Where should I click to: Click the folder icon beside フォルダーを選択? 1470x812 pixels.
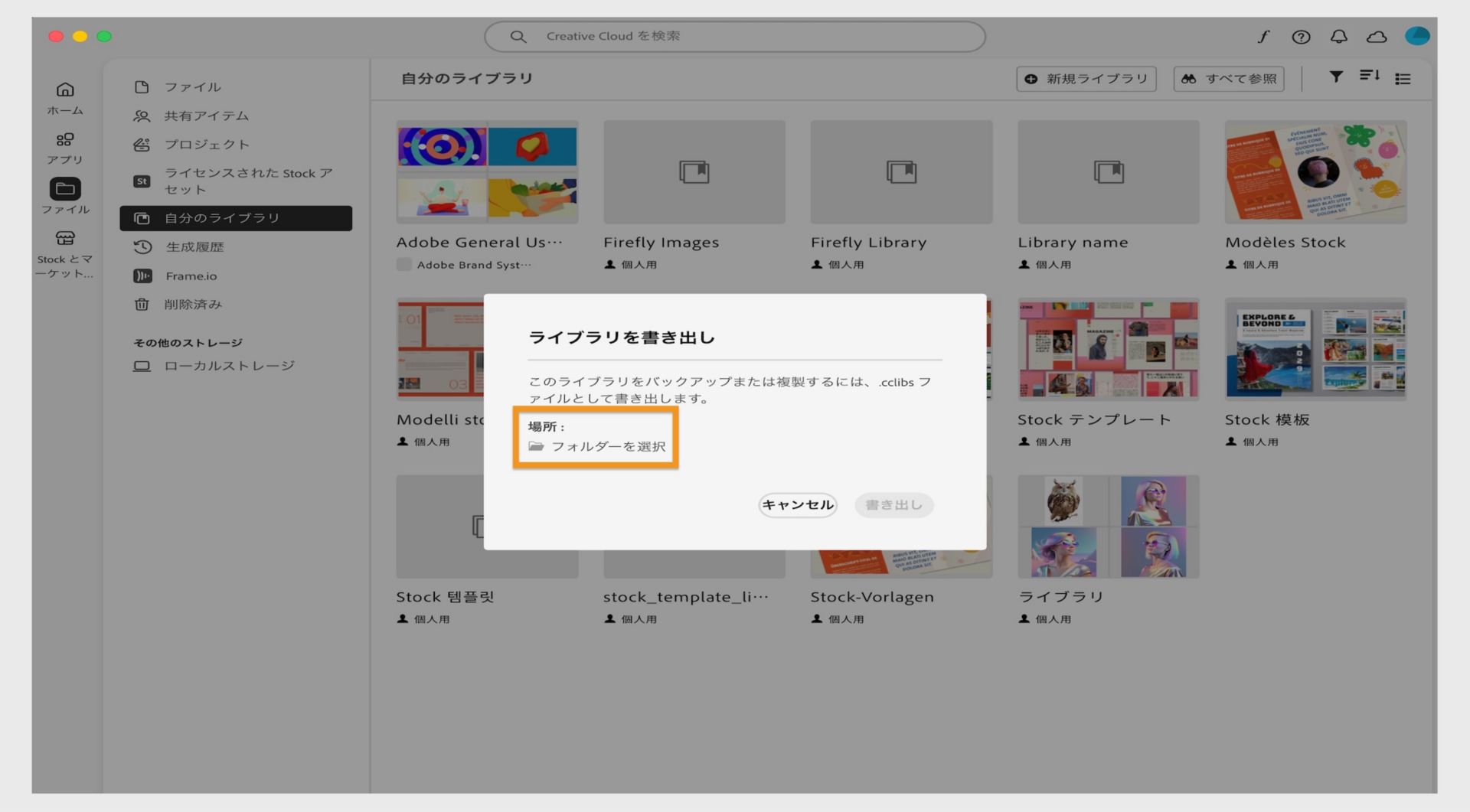(536, 446)
